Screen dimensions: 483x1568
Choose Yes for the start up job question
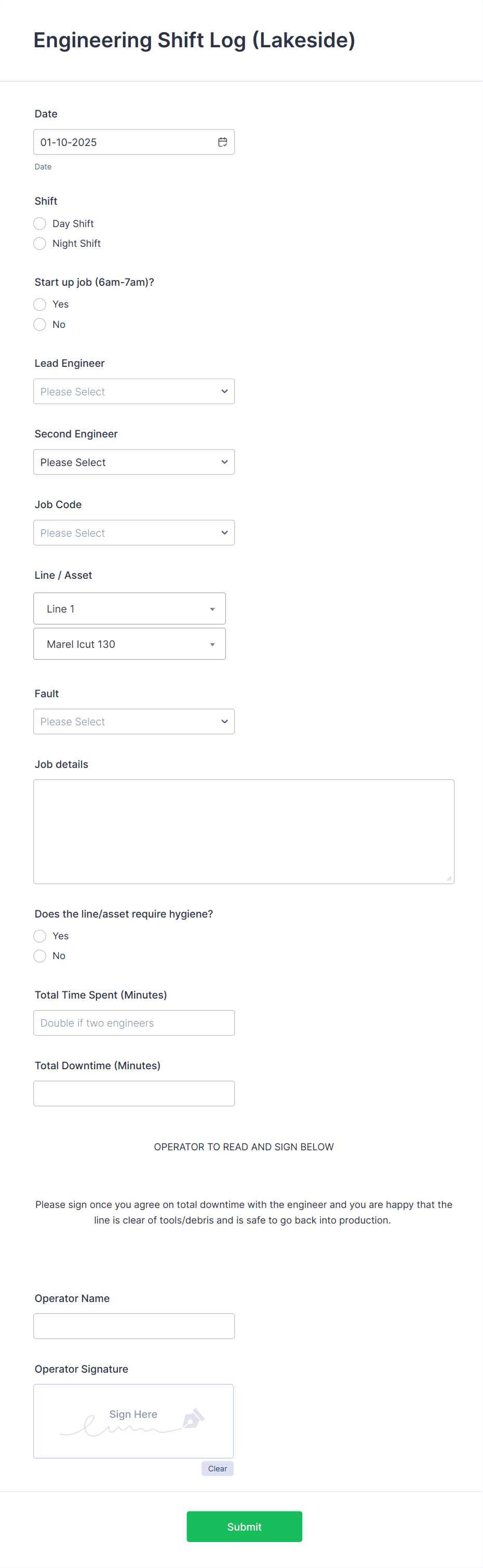point(39,304)
